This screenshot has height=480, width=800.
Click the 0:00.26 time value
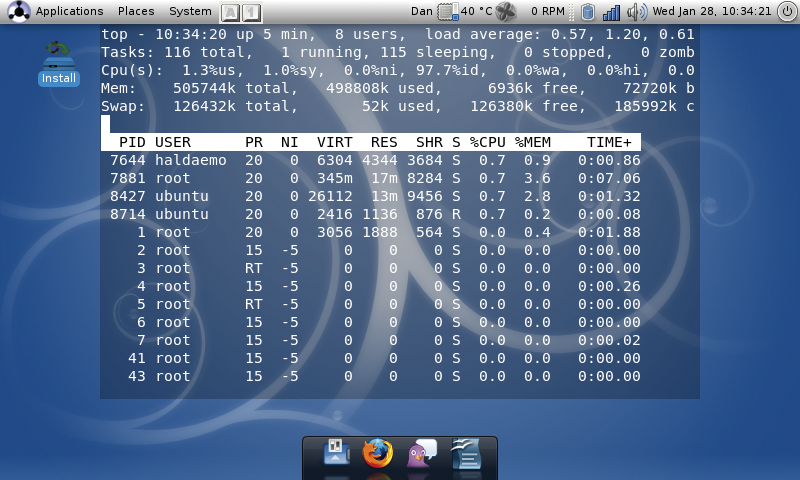[x=609, y=286]
